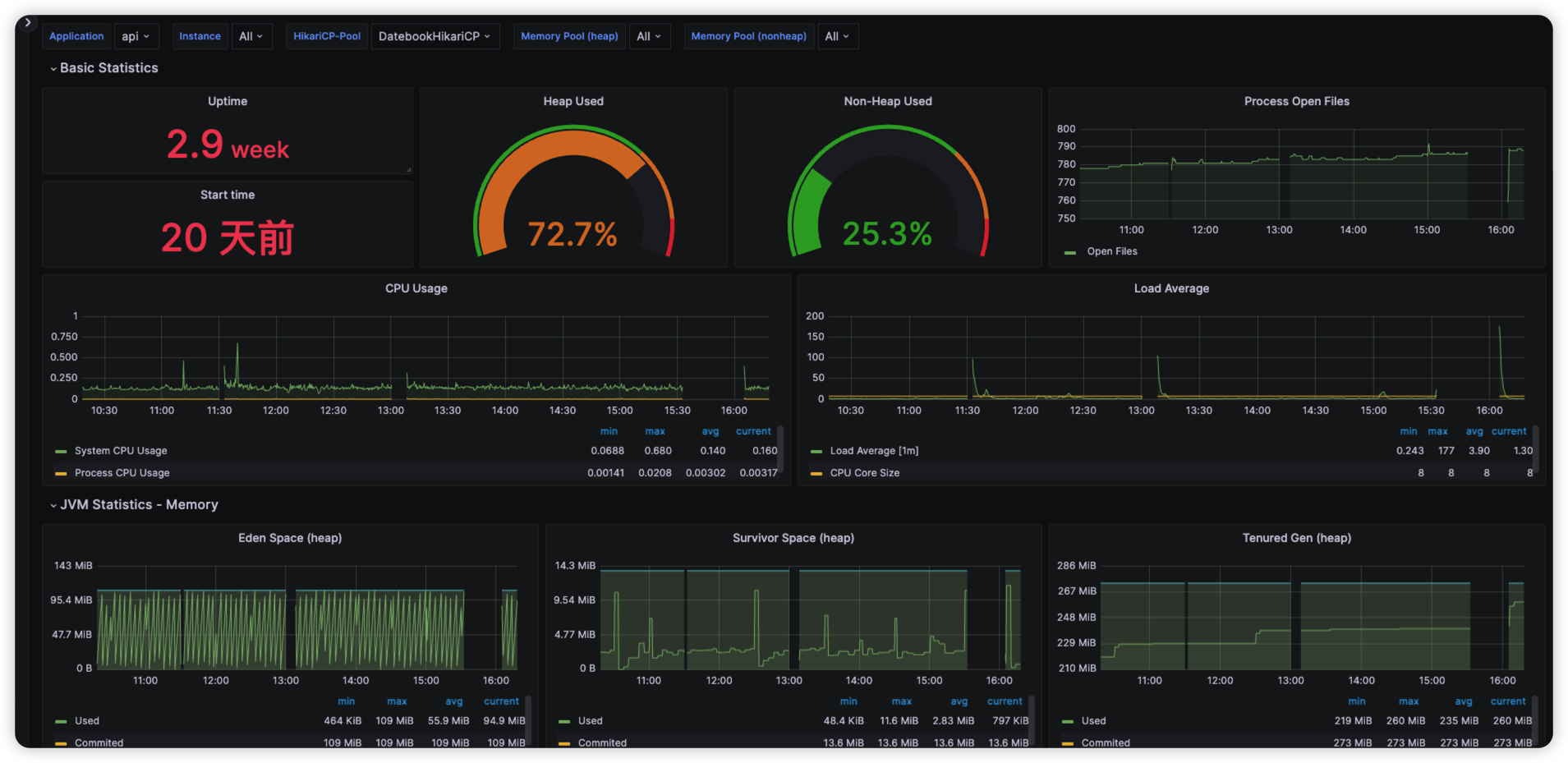Toggle the Open Files legend series
The width and height of the screenshot is (1568, 763).
pos(1112,251)
